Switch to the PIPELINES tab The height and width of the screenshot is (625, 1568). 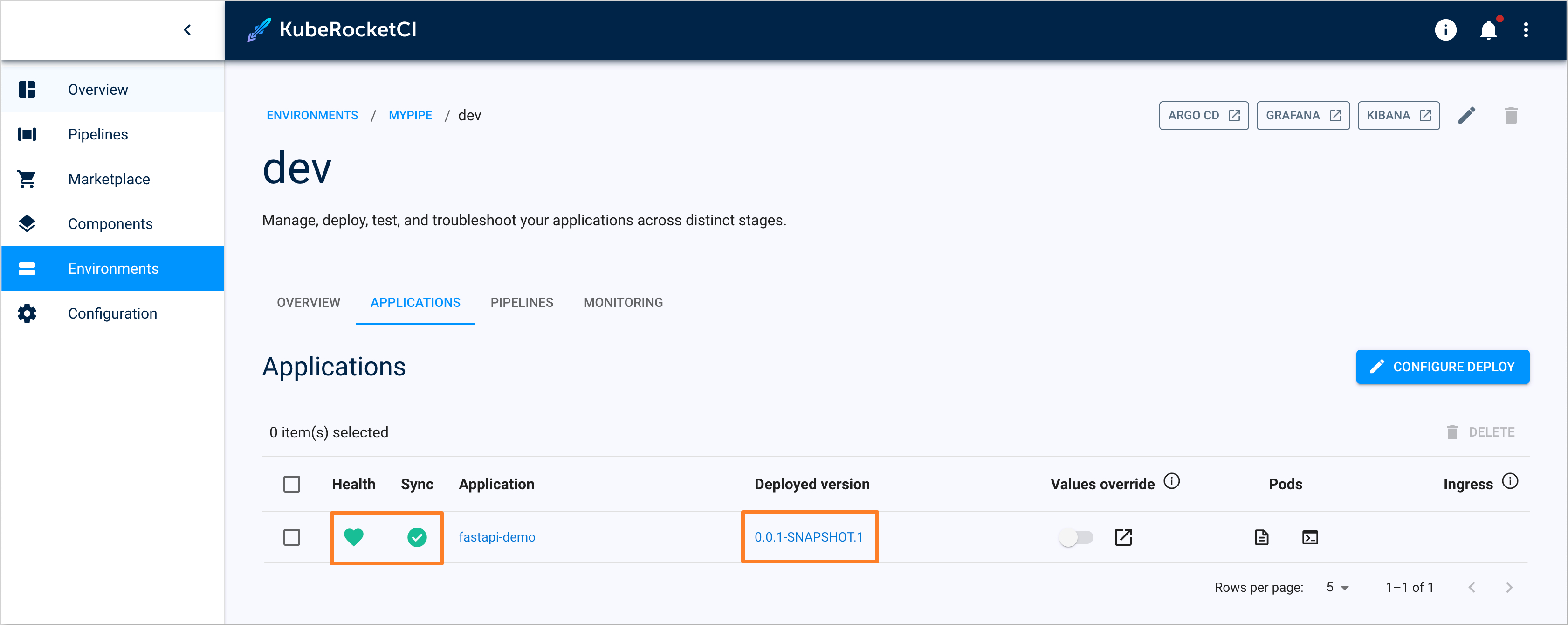[523, 302]
